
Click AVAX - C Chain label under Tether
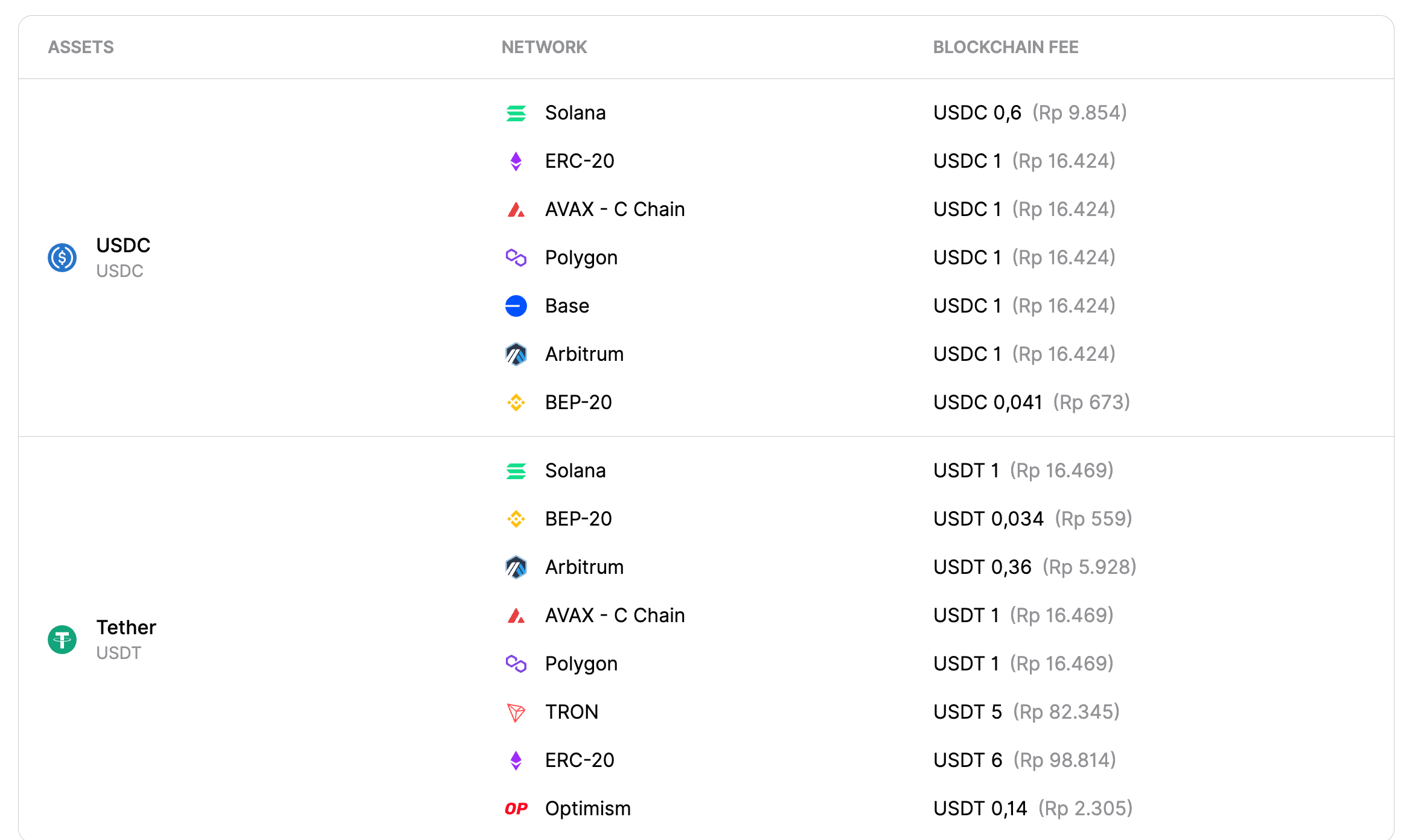[615, 616]
